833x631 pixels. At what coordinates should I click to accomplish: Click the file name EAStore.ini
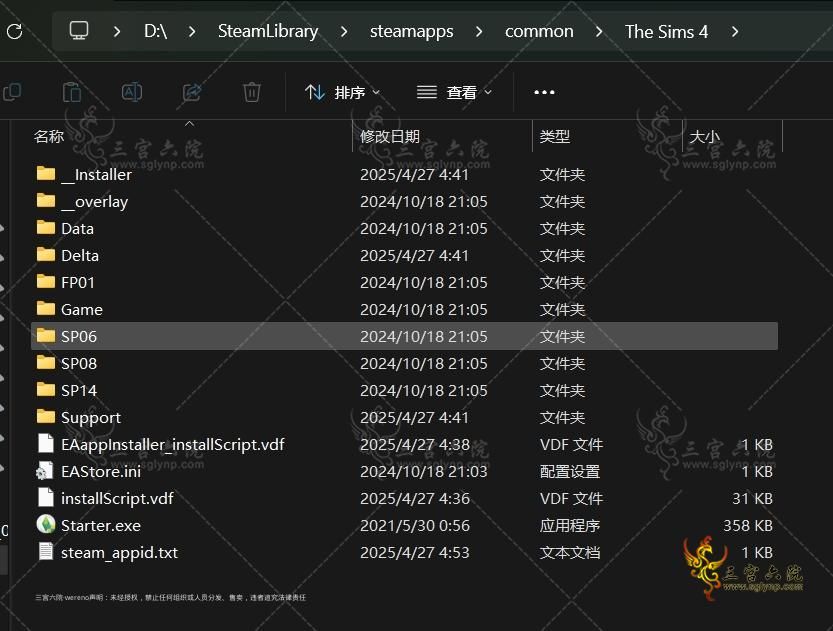click(x=101, y=471)
